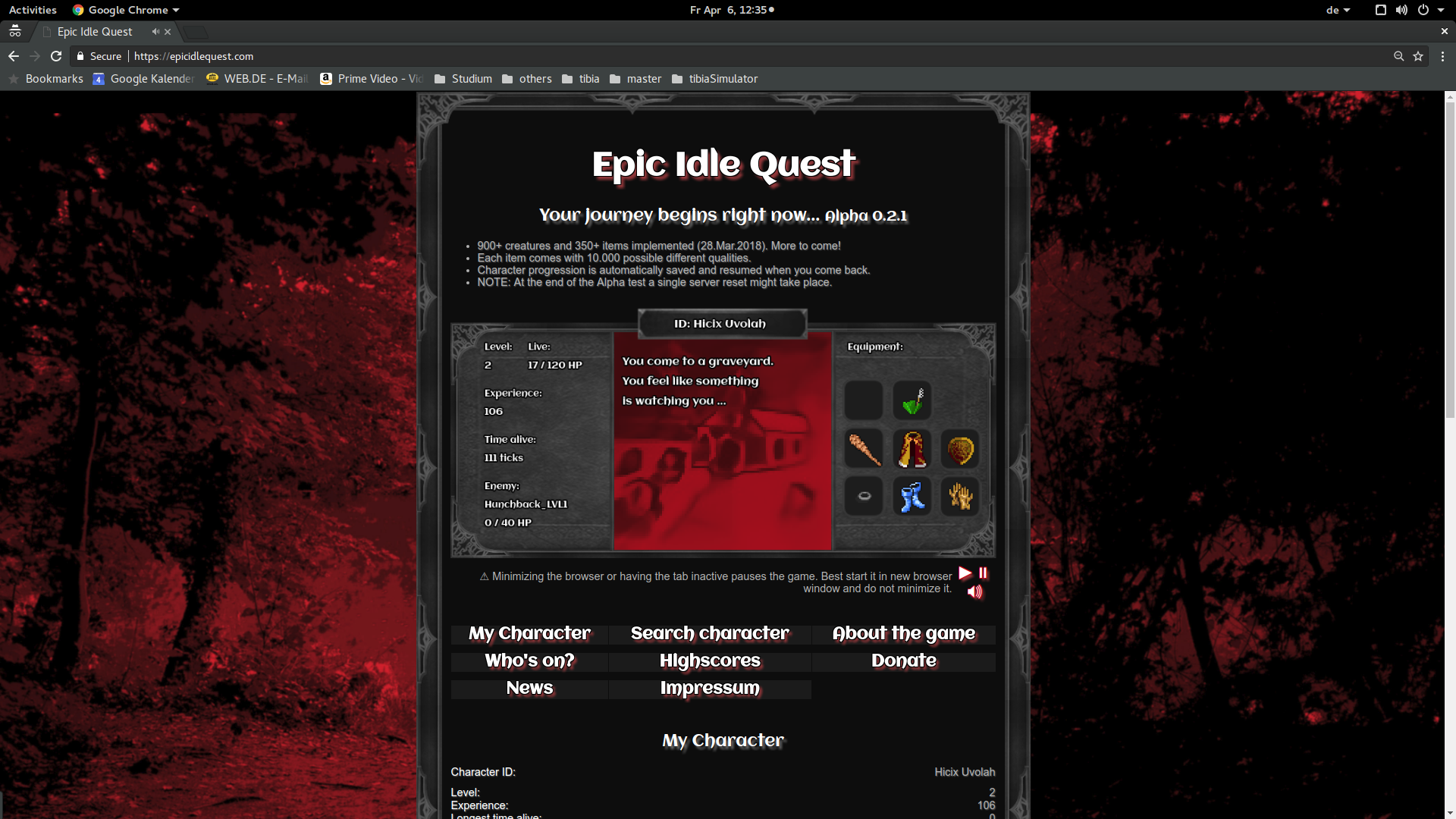Click the golden shield in the equipment grid
The image size is (1456, 819).
959,448
